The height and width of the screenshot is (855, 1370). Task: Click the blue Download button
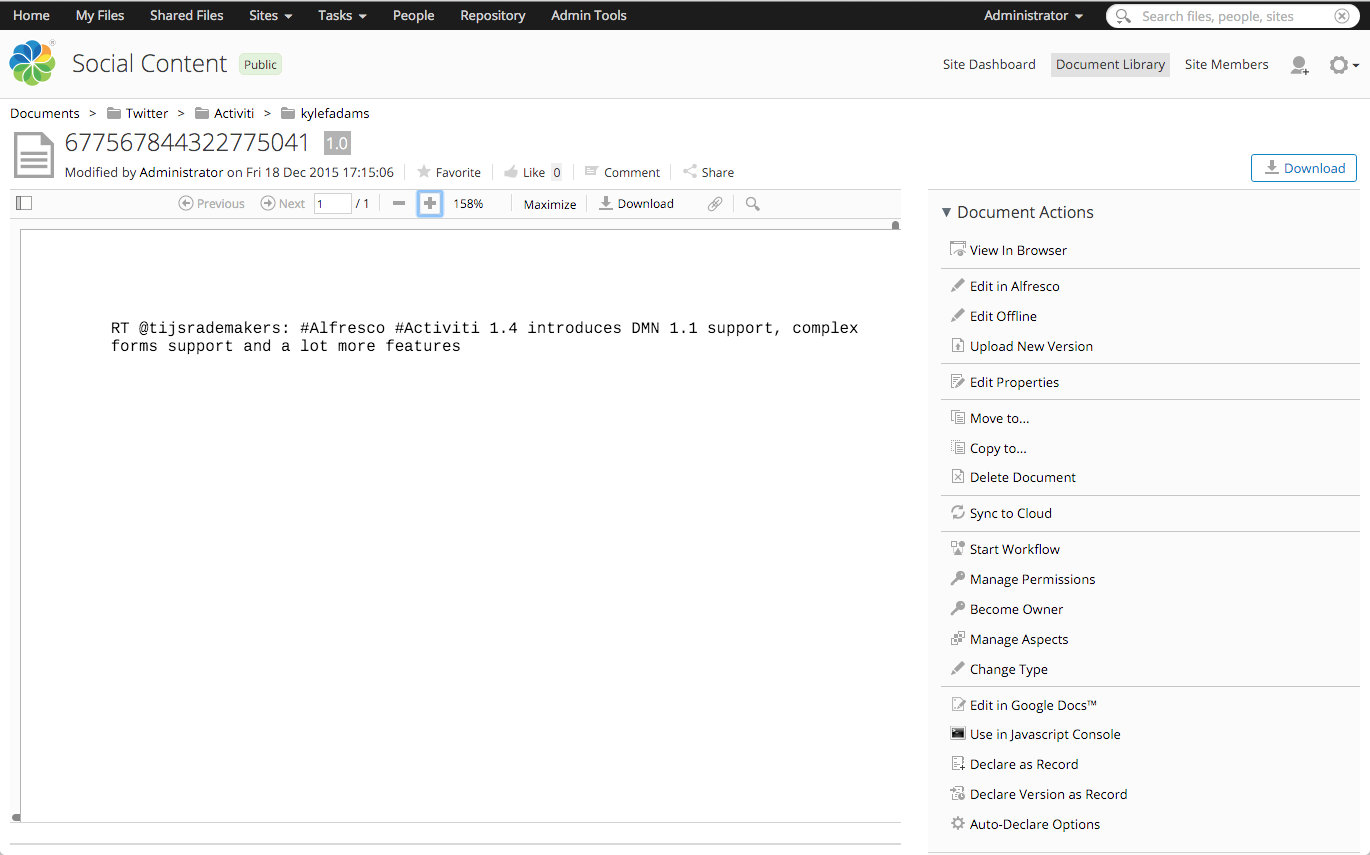pos(1304,168)
